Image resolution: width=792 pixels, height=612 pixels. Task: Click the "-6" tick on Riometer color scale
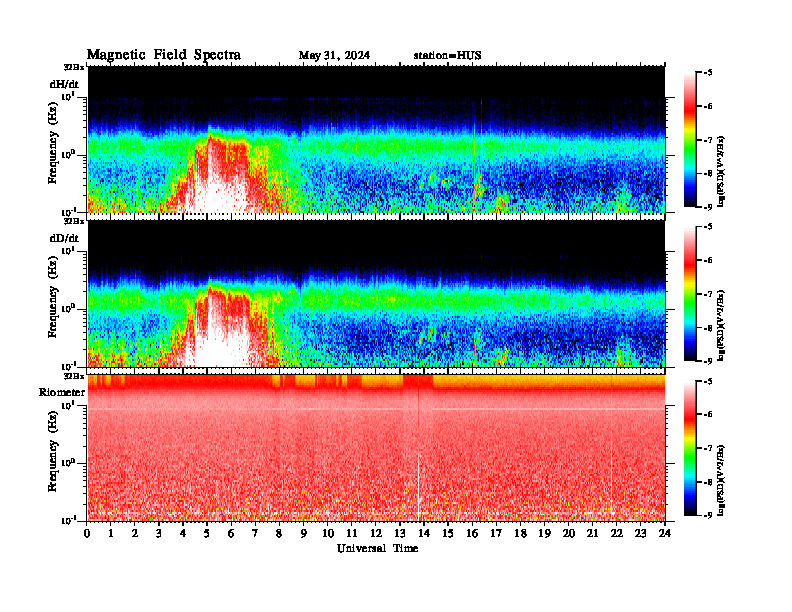pyautogui.click(x=708, y=414)
